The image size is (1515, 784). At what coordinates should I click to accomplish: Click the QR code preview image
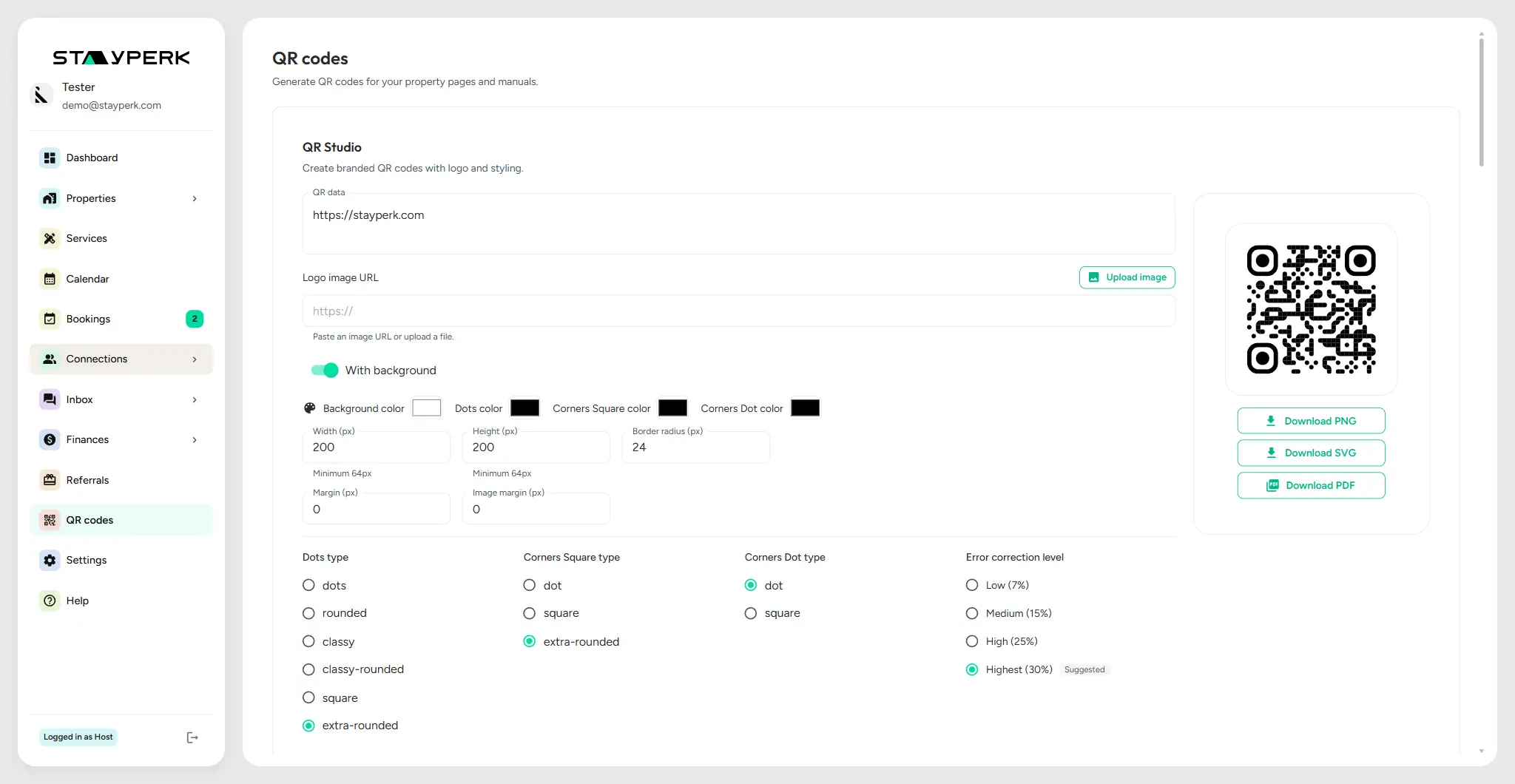(x=1311, y=309)
